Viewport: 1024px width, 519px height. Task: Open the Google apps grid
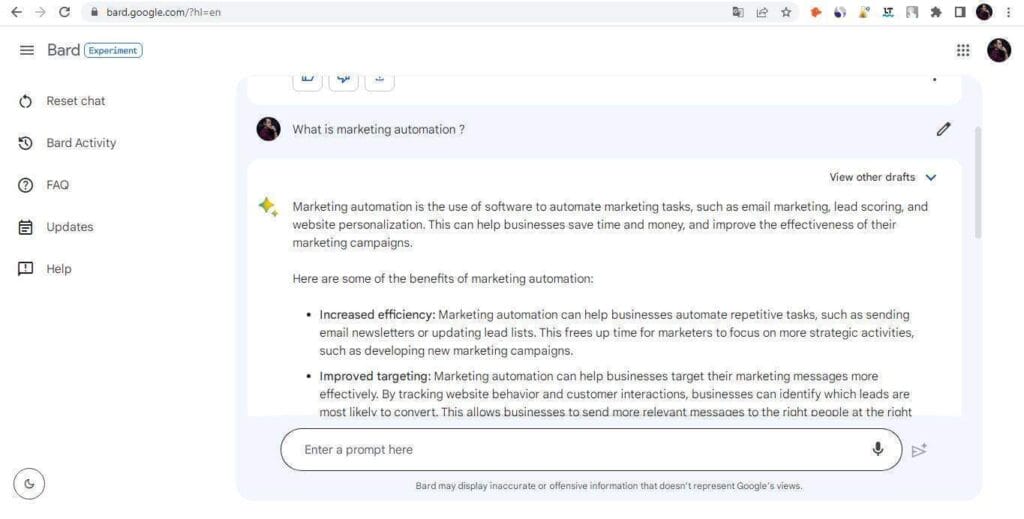(x=963, y=50)
